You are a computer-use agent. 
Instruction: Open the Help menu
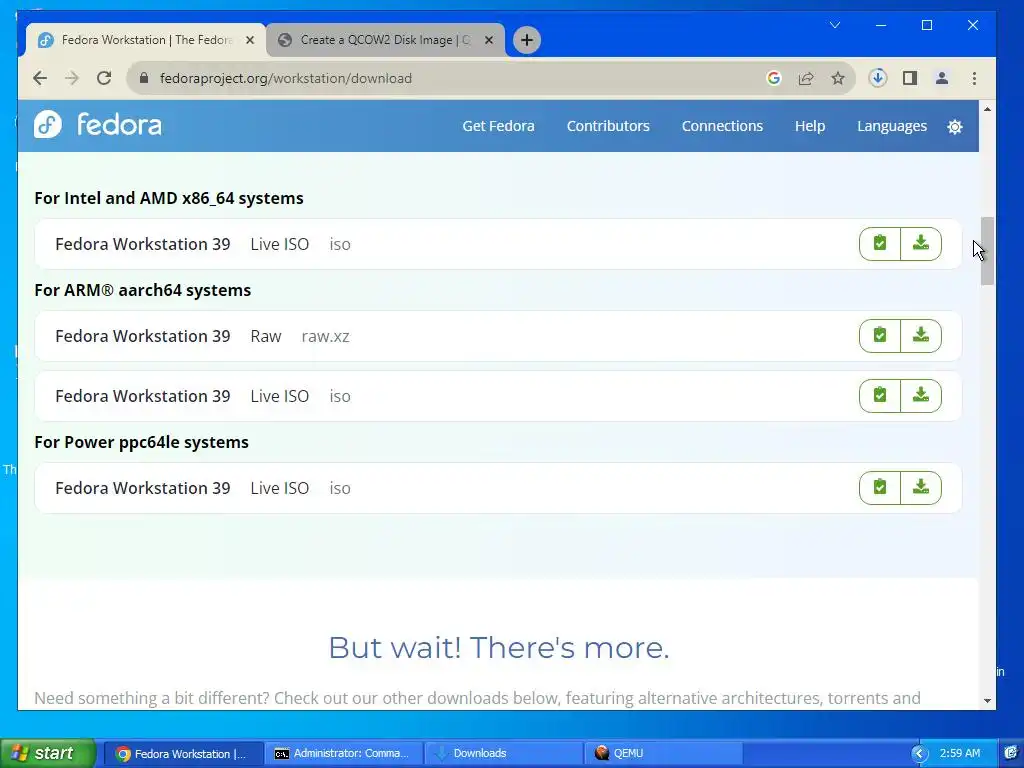click(x=810, y=126)
